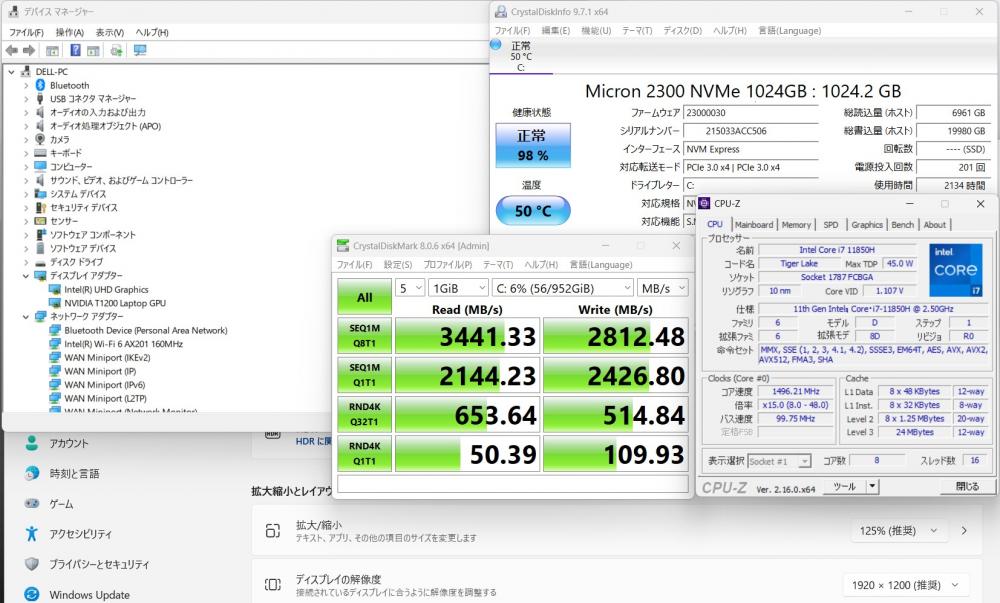Click the Intel Core i7 logo in CPU-Z
Image resolution: width=1000 pixels, height=603 pixels.
pos(955,270)
